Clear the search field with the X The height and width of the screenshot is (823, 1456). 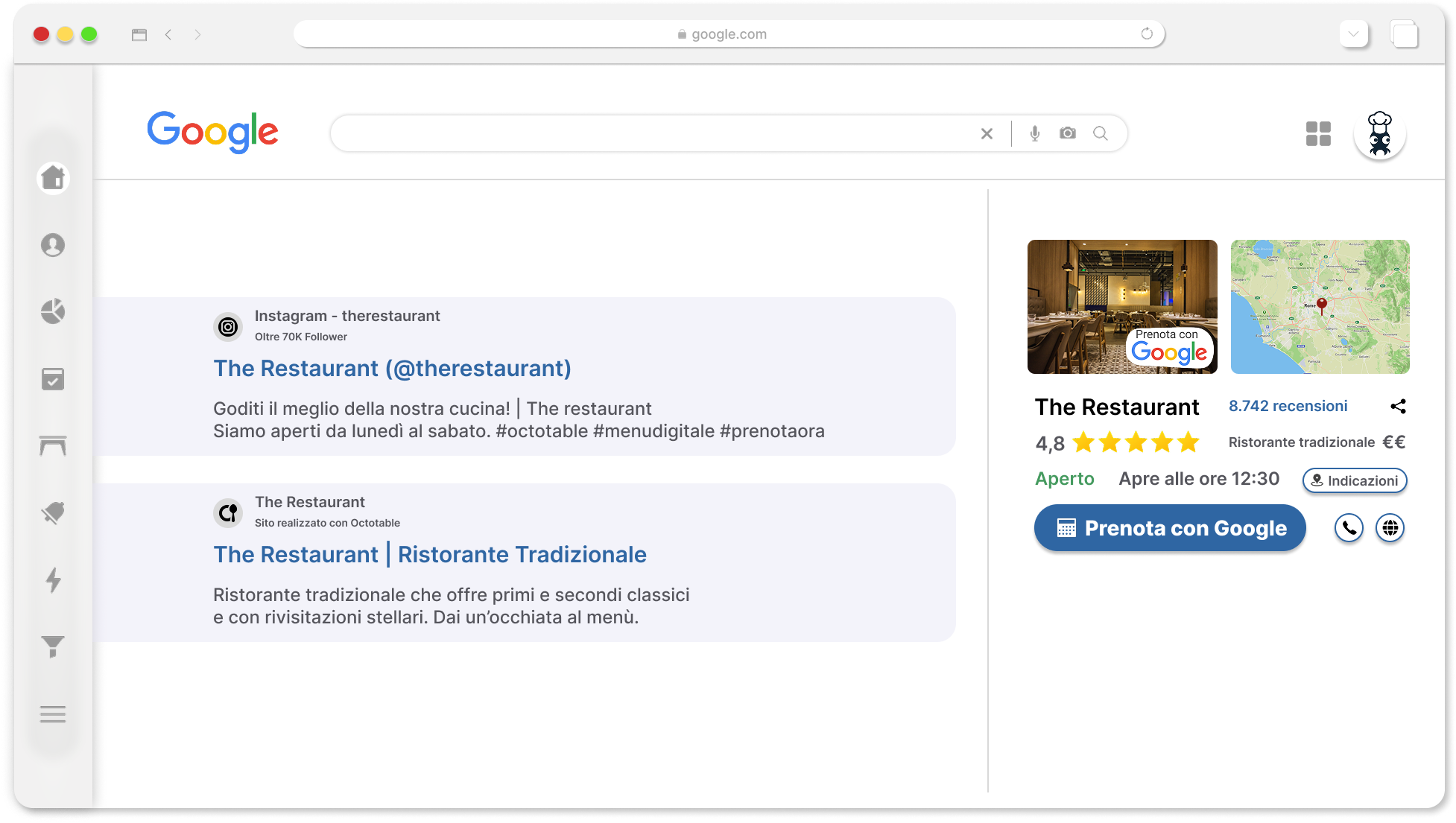pos(987,133)
